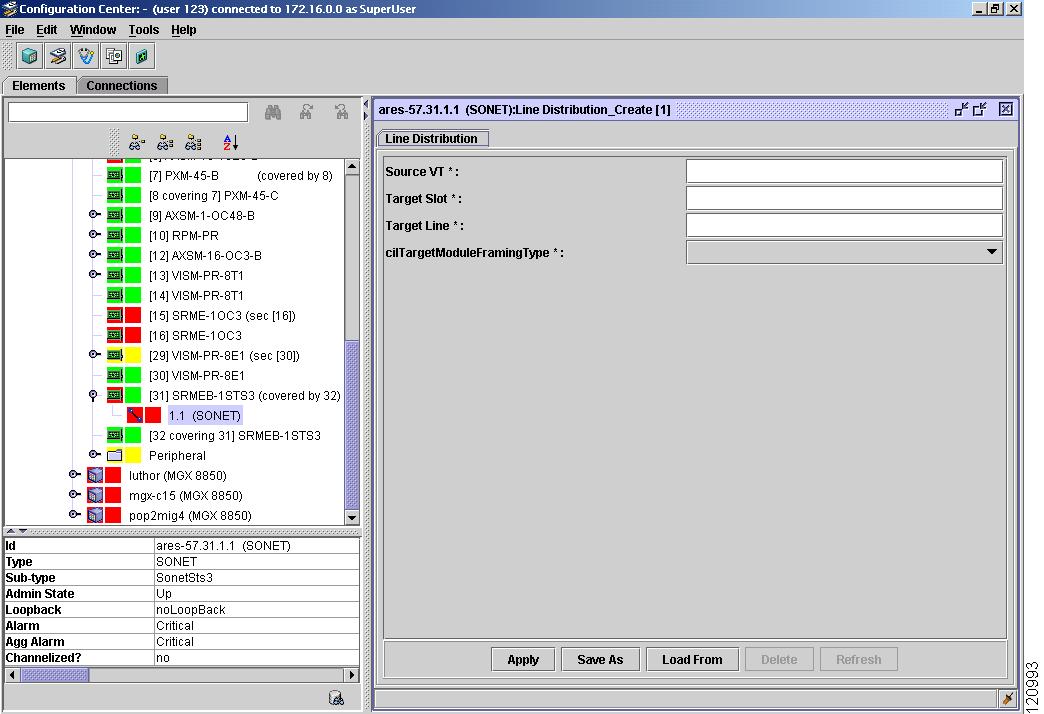
Task: Select the Line Distribution tab
Action: (x=431, y=139)
